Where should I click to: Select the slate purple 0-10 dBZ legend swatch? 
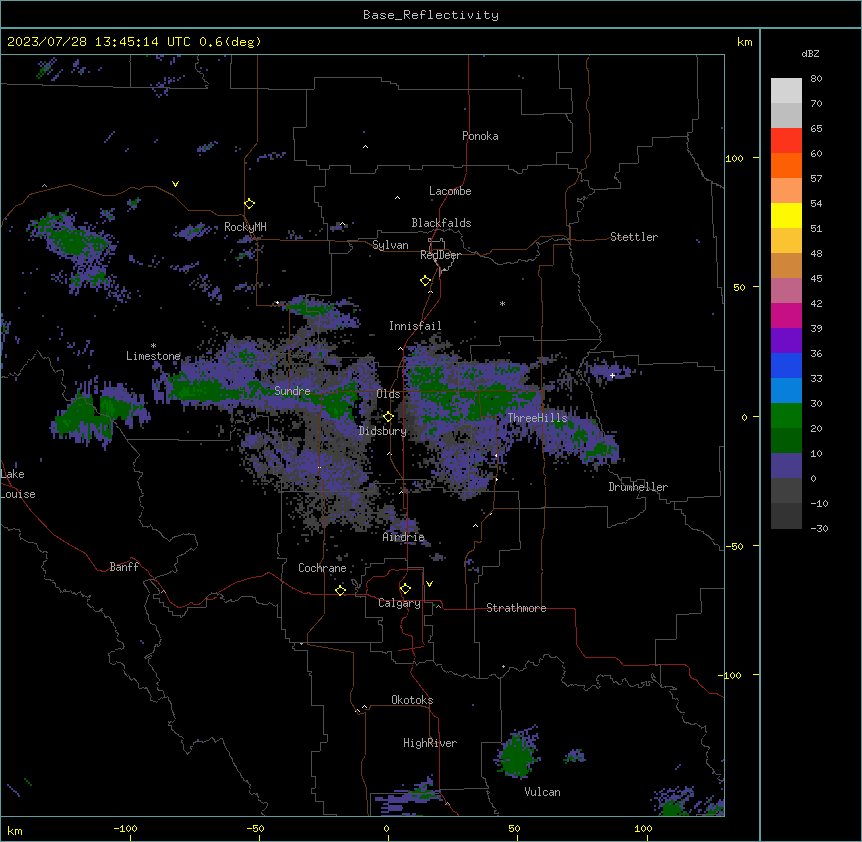786,466
